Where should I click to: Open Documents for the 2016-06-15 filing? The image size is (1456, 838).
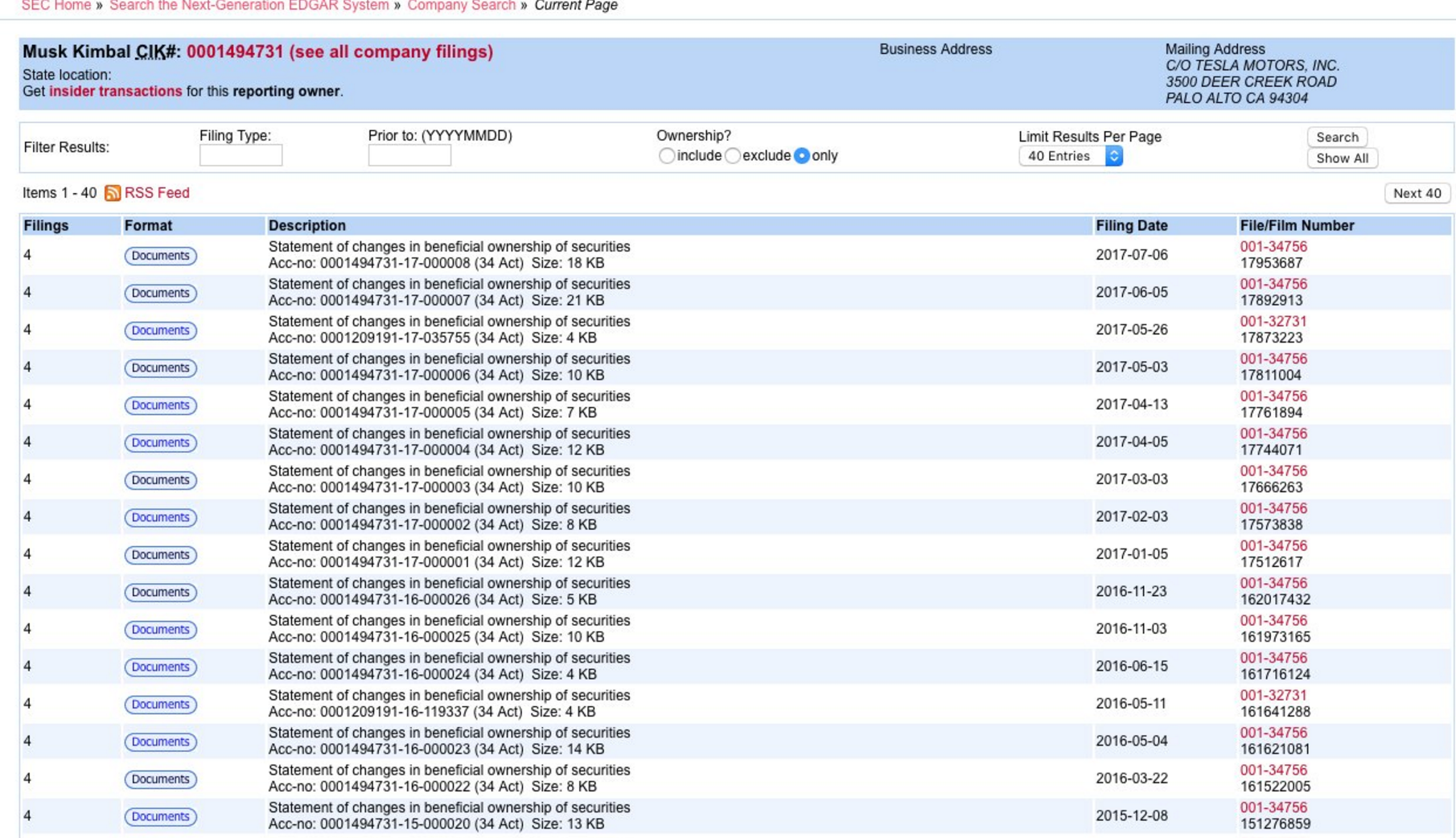(x=160, y=667)
